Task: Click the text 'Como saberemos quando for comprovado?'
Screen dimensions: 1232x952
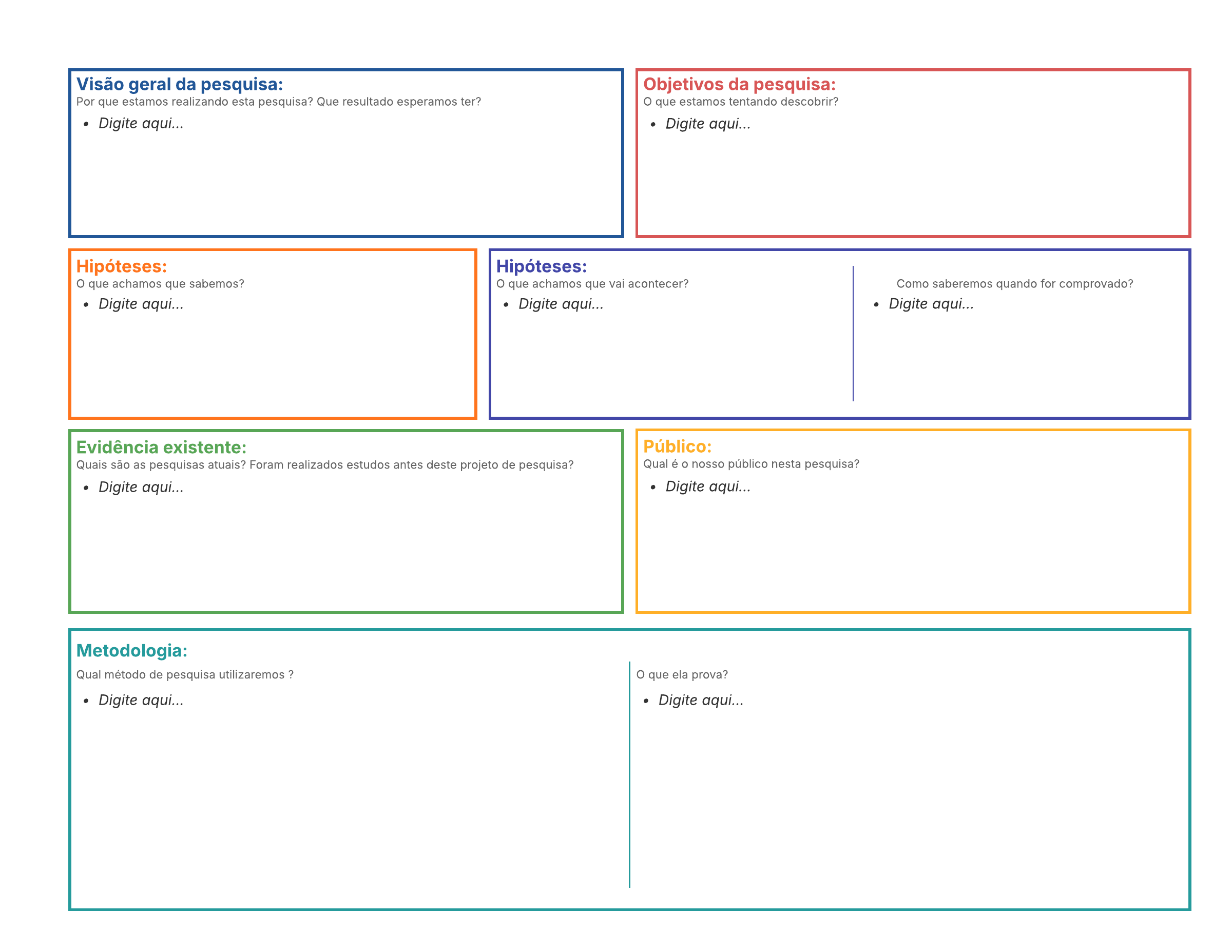Action: [1014, 284]
